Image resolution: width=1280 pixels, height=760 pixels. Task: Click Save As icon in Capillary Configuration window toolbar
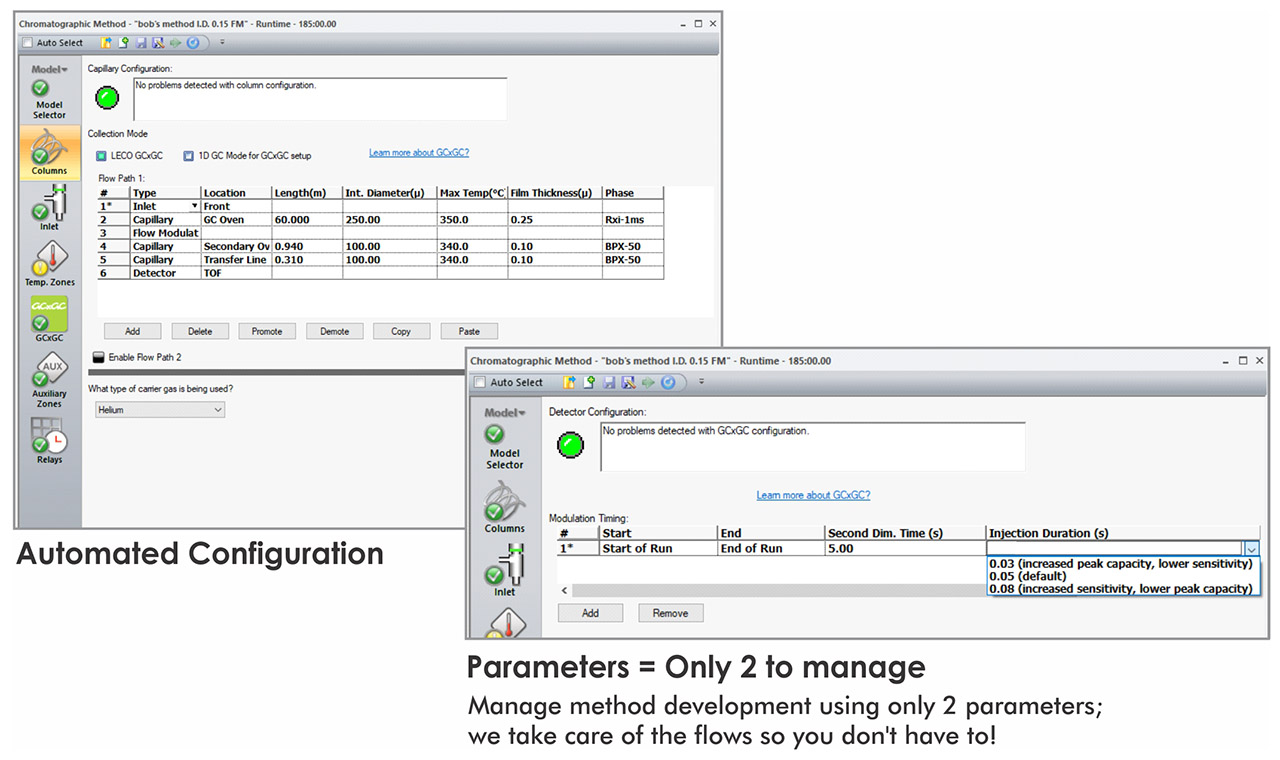tap(158, 43)
